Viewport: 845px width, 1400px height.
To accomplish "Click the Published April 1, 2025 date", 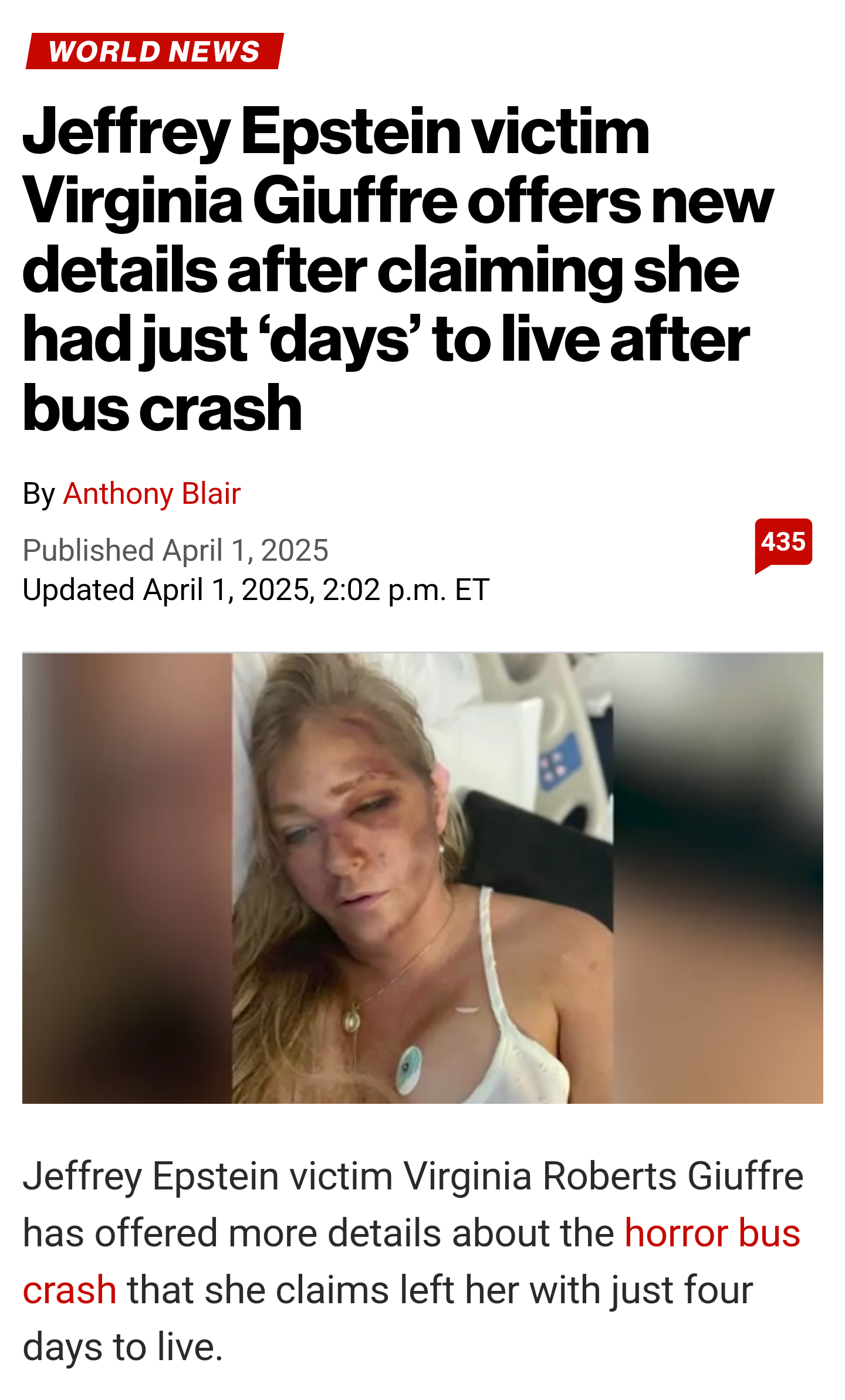I will (x=175, y=550).
